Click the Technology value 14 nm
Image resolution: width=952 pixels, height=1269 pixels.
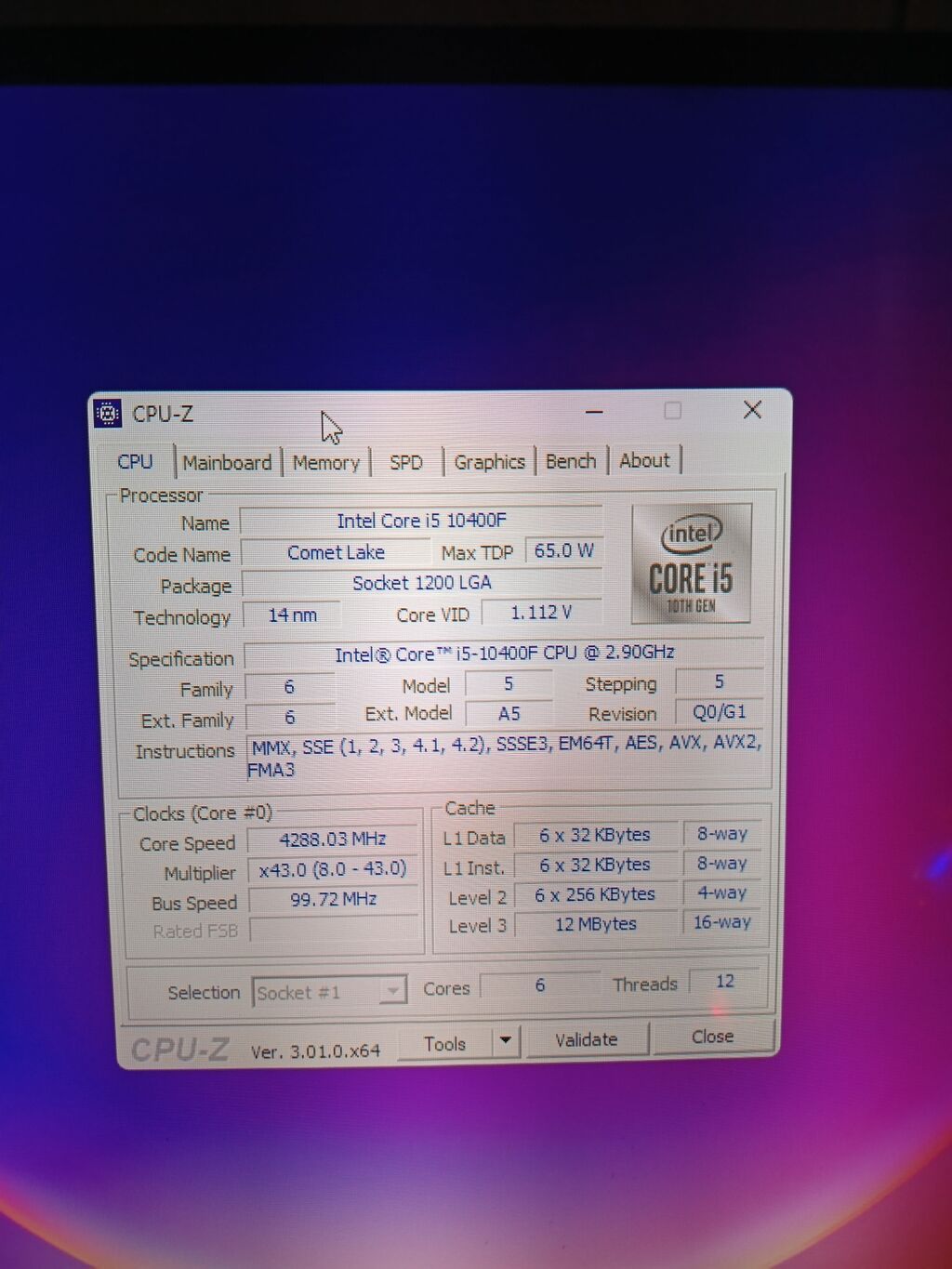[292, 615]
